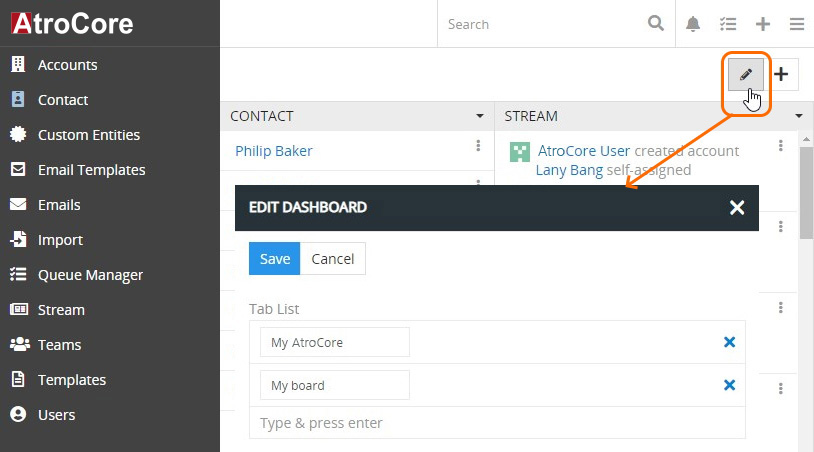Open the Philip Baker contact link
This screenshot has height=452, width=814.
(274, 151)
